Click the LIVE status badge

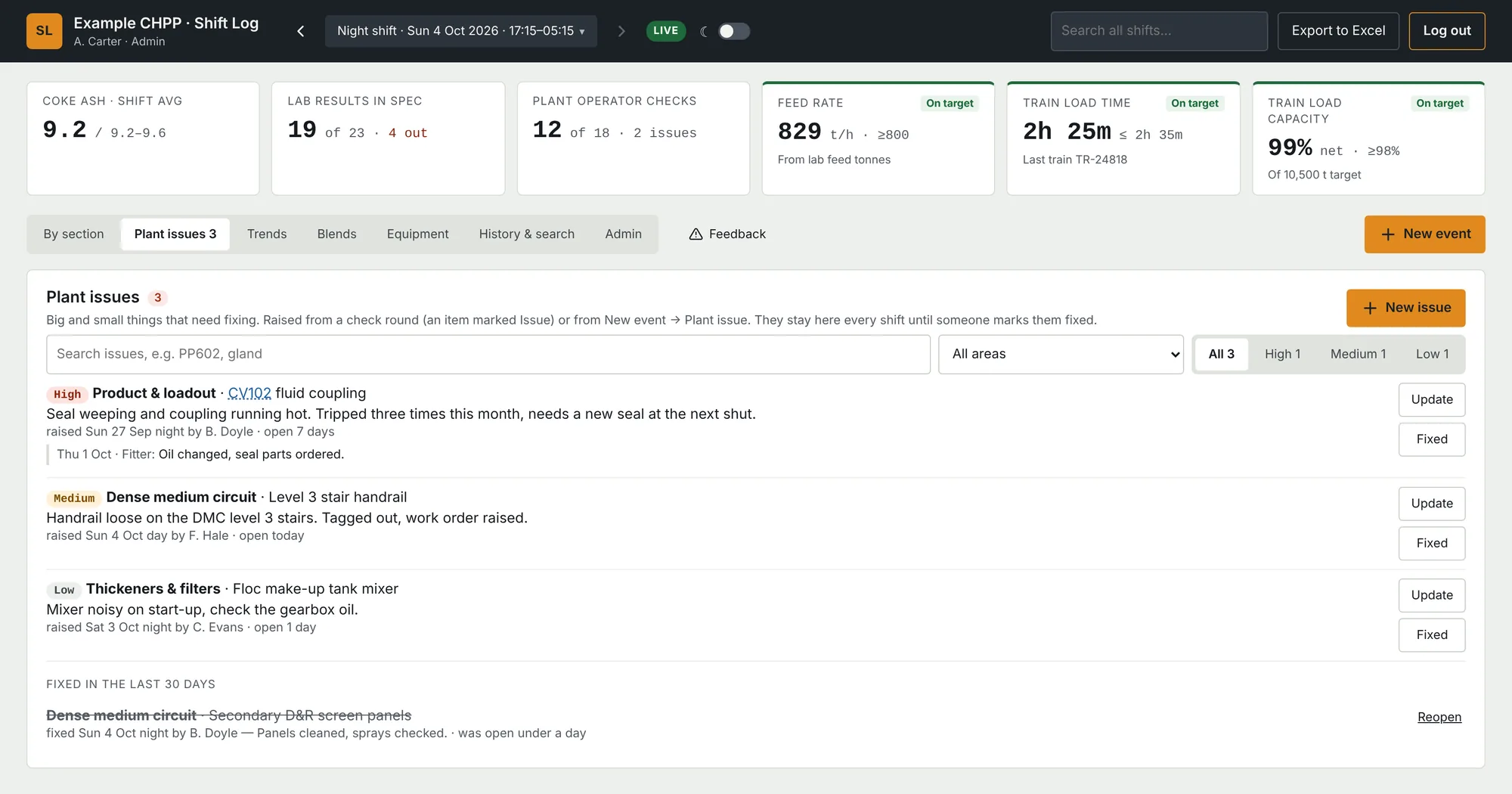[666, 31]
